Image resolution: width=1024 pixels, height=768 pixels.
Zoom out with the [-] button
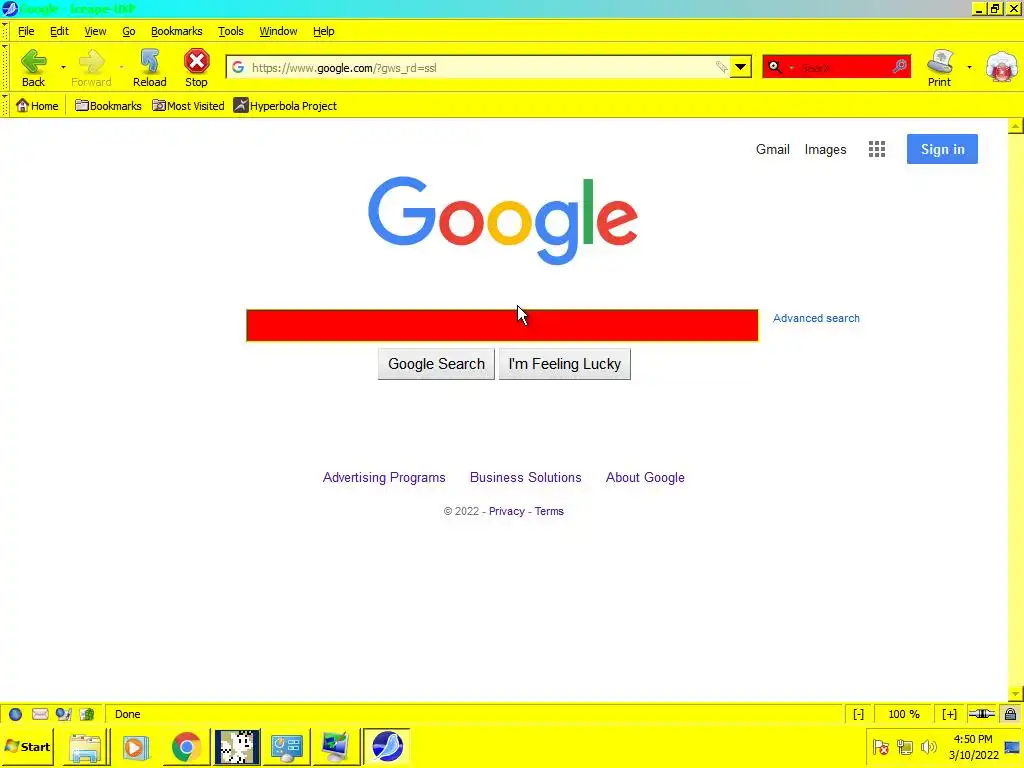[858, 714]
